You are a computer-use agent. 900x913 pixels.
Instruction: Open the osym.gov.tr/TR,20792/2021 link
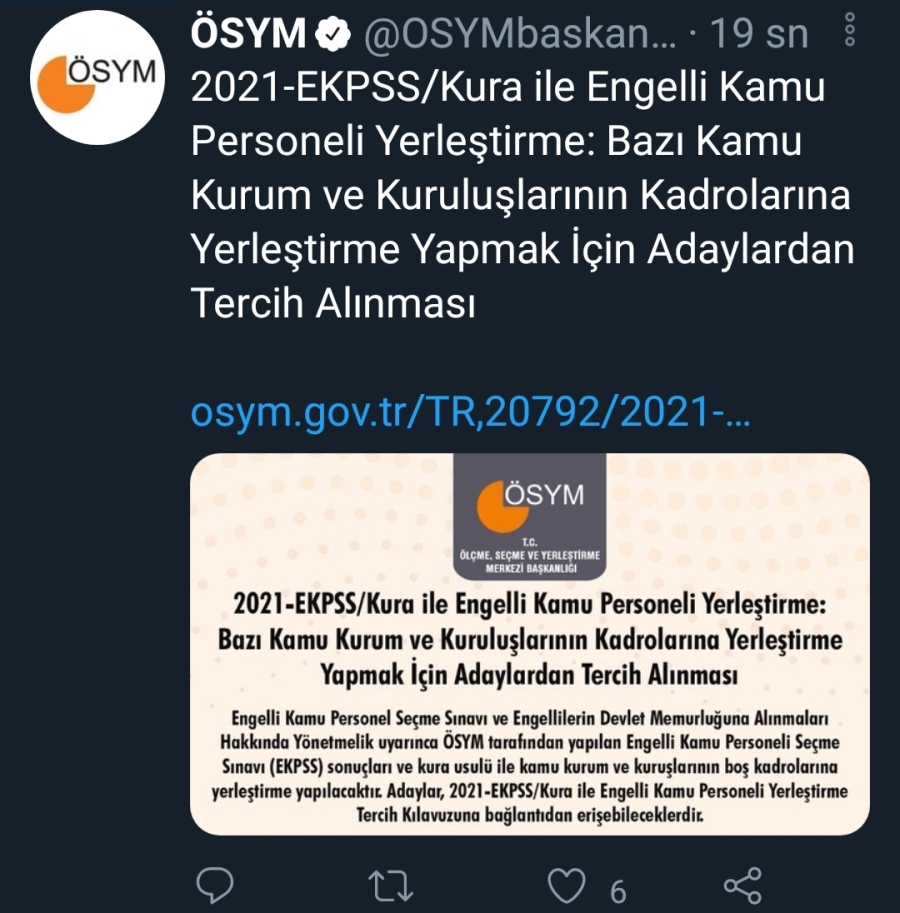tap(470, 412)
